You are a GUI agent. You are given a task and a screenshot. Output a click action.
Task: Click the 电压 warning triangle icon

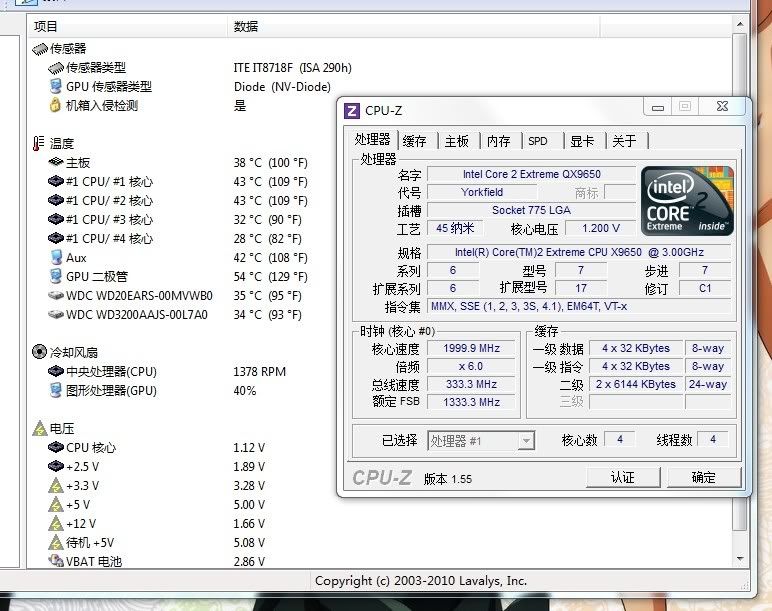coord(39,428)
